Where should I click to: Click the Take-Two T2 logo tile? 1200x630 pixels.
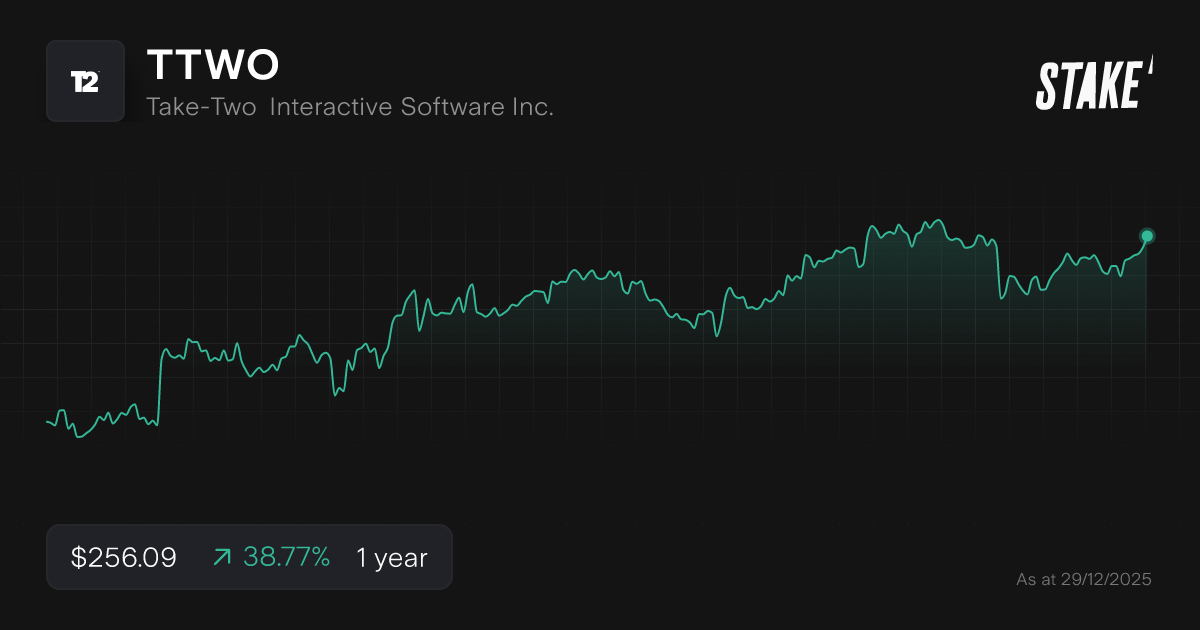85,81
